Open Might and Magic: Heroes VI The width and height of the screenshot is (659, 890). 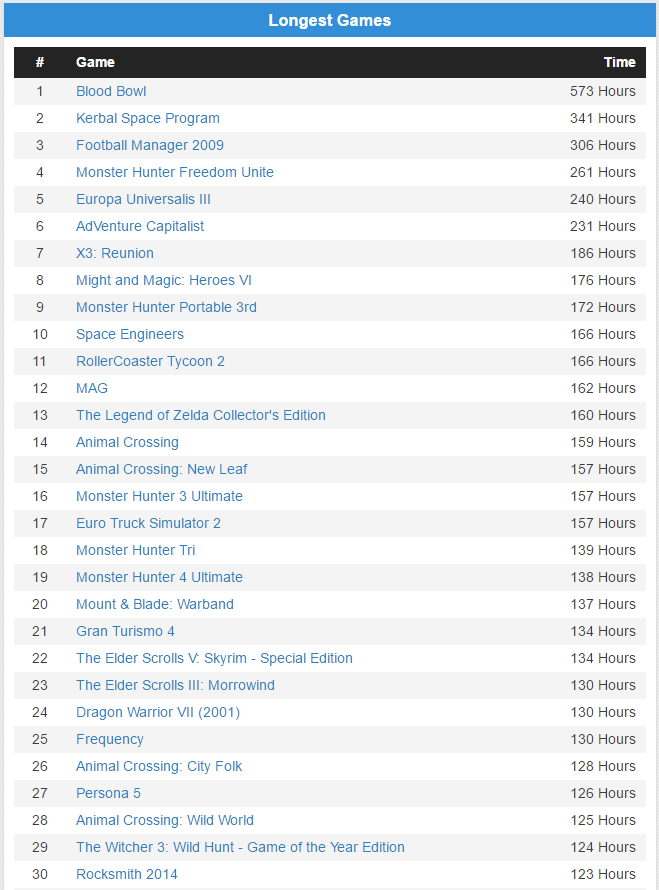coord(163,280)
